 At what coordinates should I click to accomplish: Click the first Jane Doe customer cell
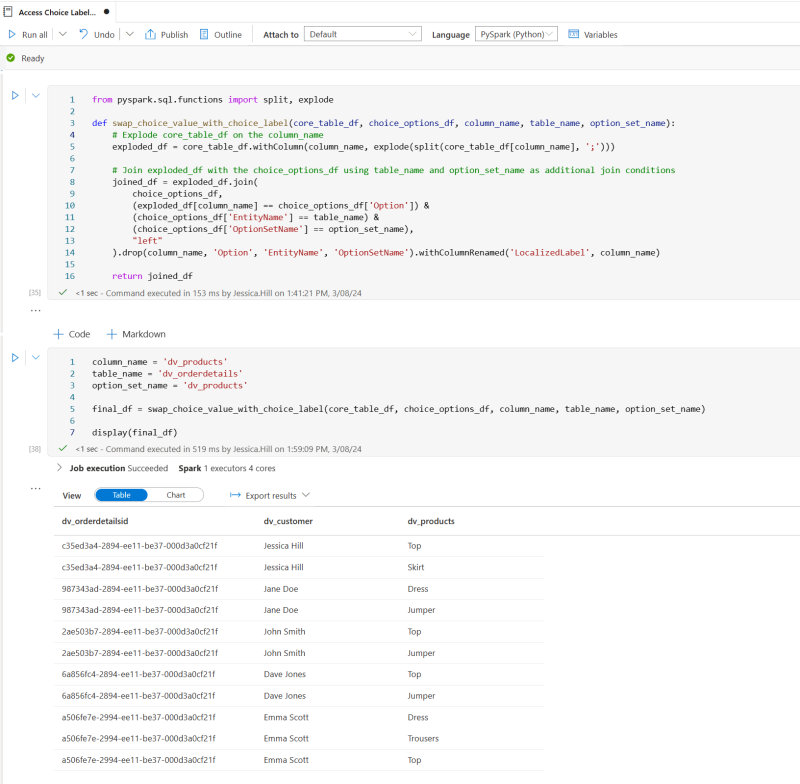(281, 589)
